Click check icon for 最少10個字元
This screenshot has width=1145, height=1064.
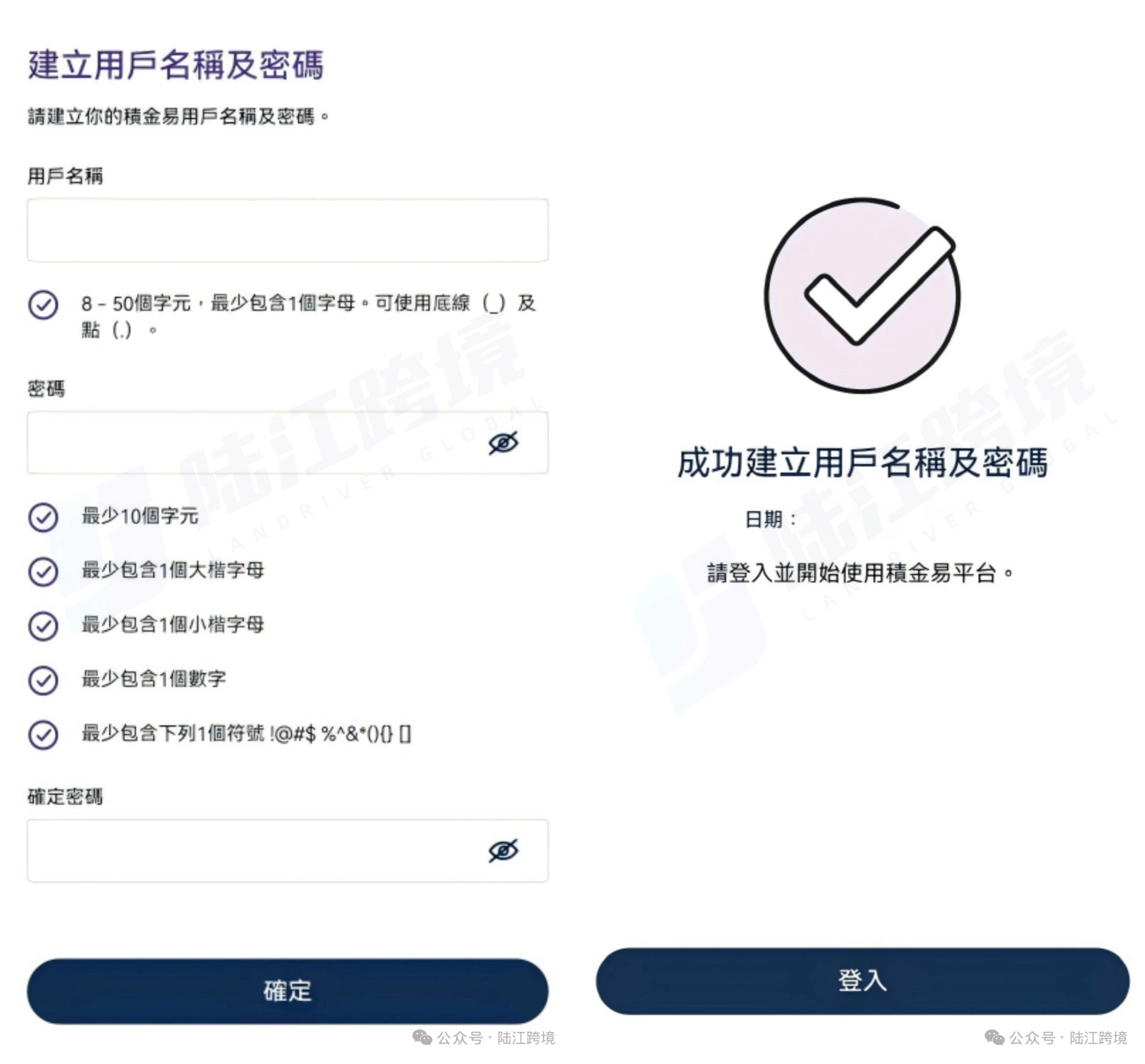43,517
